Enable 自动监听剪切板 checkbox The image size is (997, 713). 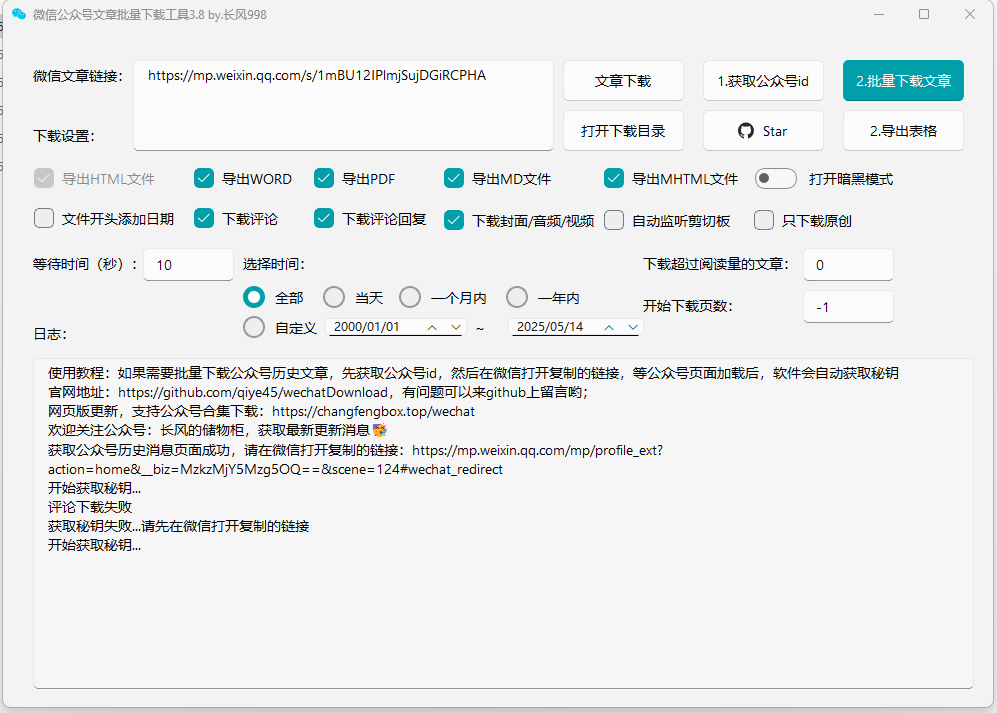[614, 221]
